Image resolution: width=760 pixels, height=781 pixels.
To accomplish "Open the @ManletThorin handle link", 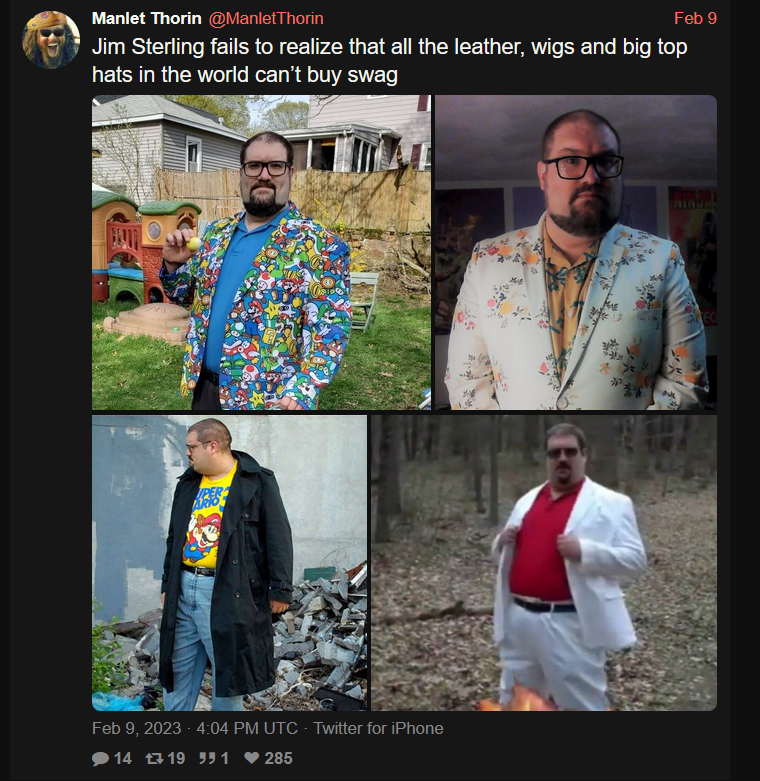I will [x=266, y=18].
